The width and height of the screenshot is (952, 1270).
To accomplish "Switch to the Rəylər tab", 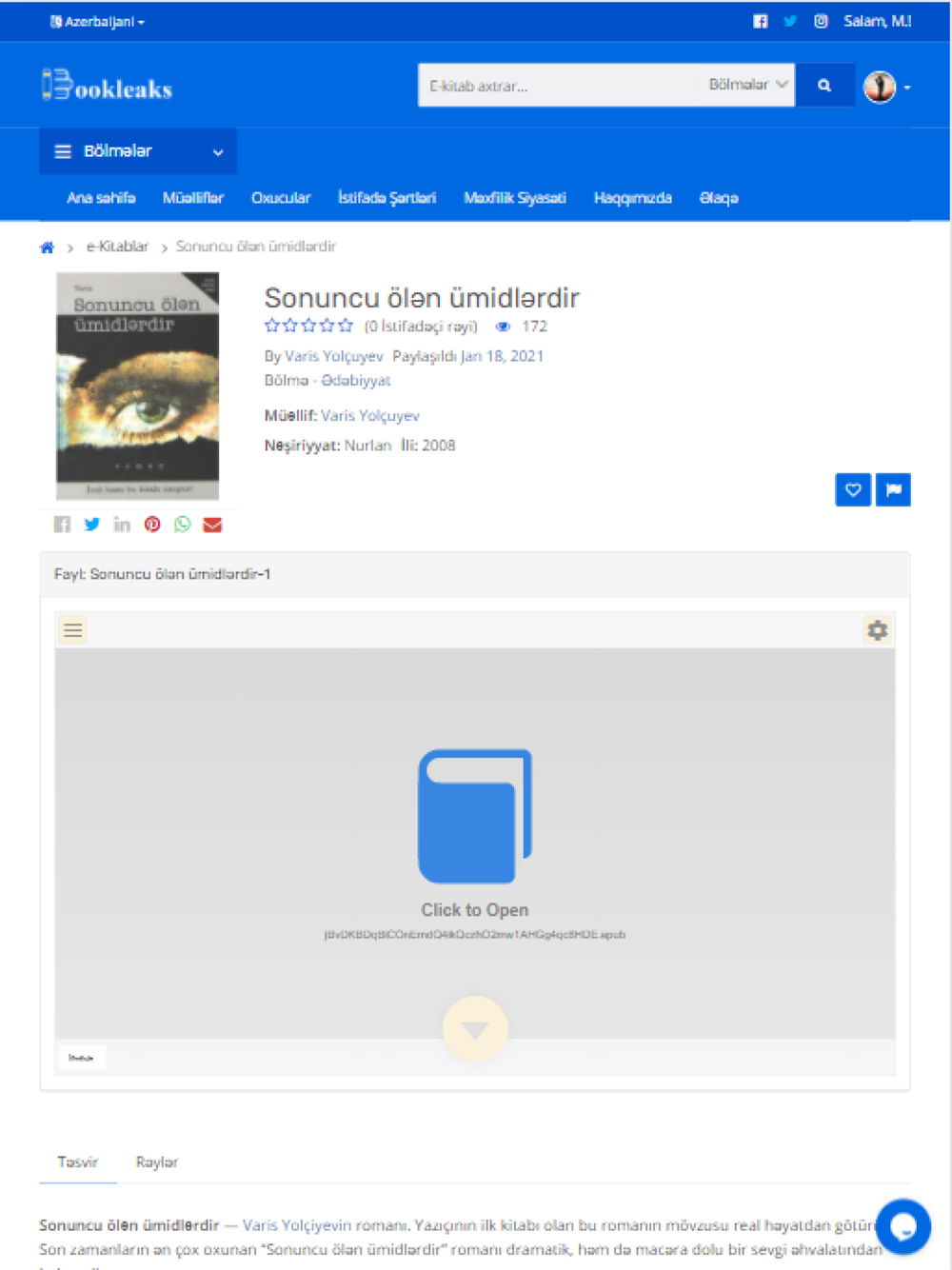I will coord(157,1162).
